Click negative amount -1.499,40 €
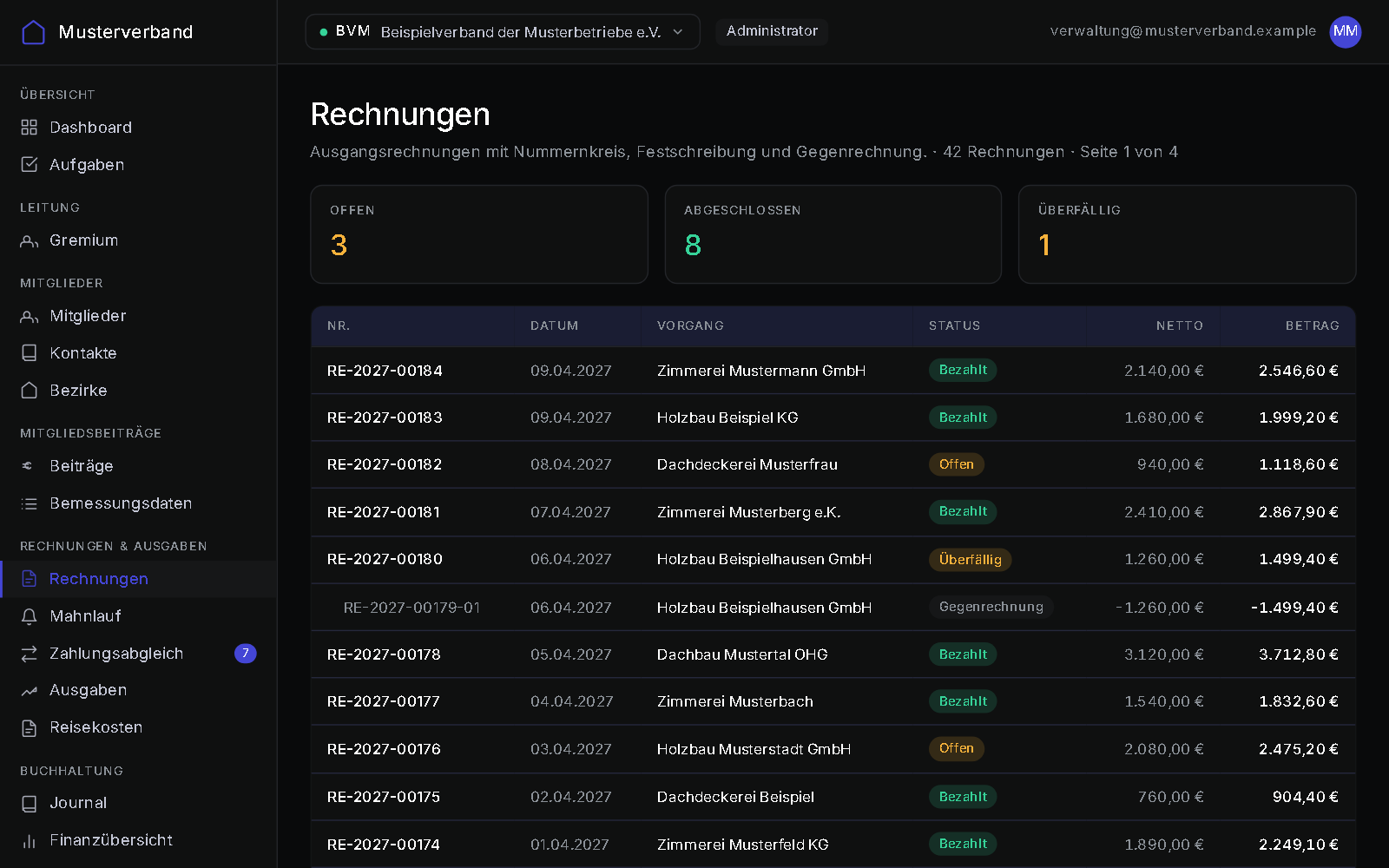 coord(1294,608)
